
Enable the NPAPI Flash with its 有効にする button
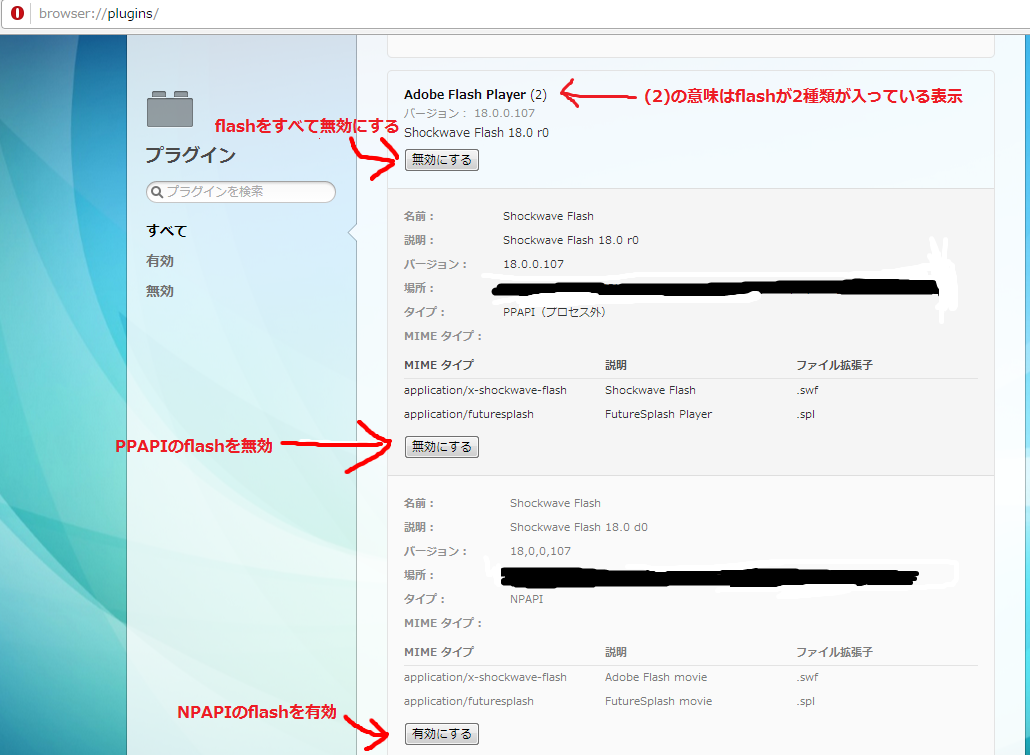click(441, 733)
